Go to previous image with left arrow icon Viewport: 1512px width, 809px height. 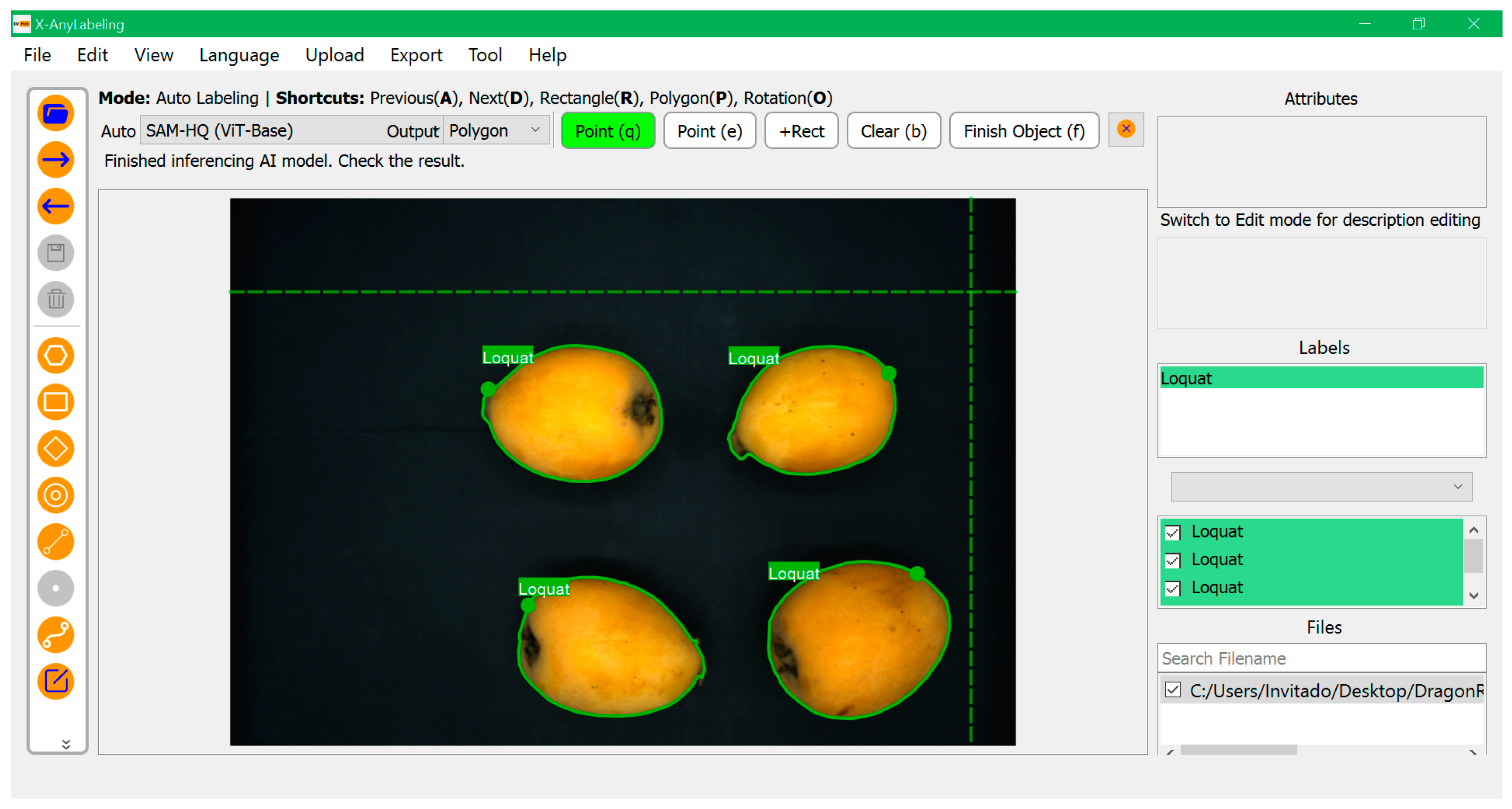coord(56,206)
